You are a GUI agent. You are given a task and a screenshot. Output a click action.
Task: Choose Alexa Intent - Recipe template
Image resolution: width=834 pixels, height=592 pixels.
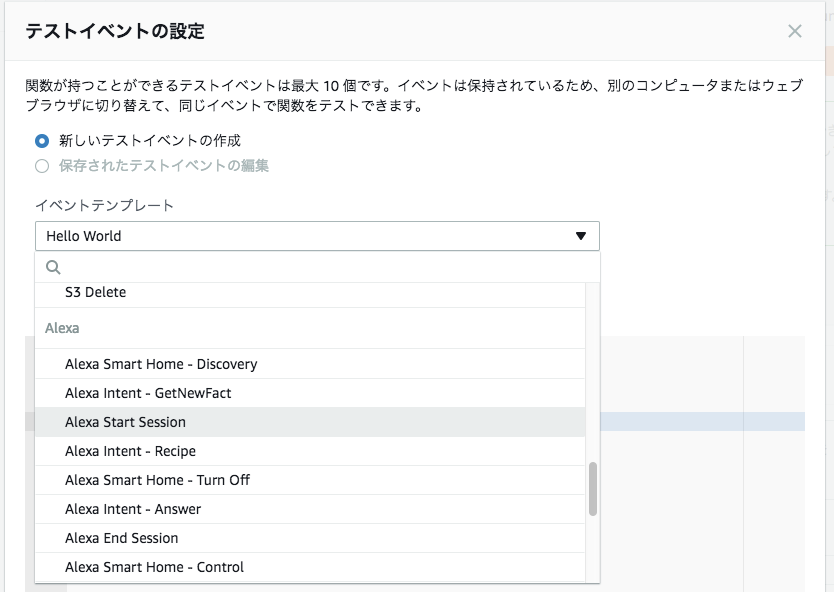point(130,451)
